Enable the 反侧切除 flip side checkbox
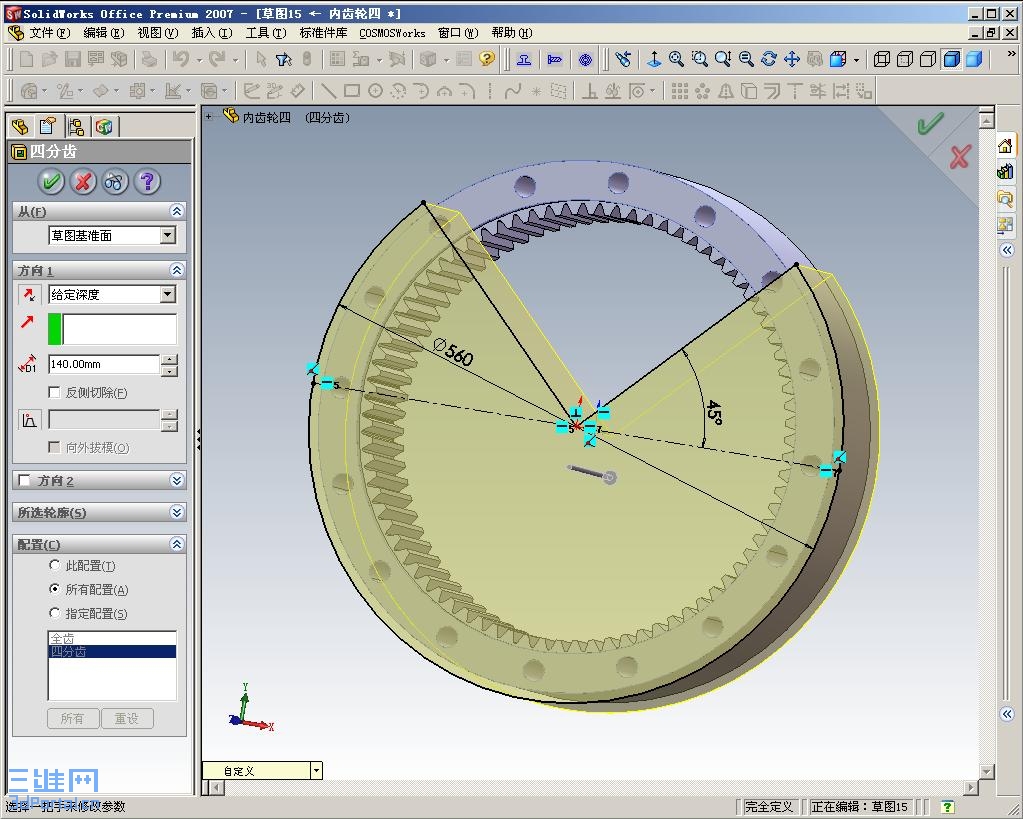Viewport: 1023px width, 819px height. pyautogui.click(x=55, y=392)
